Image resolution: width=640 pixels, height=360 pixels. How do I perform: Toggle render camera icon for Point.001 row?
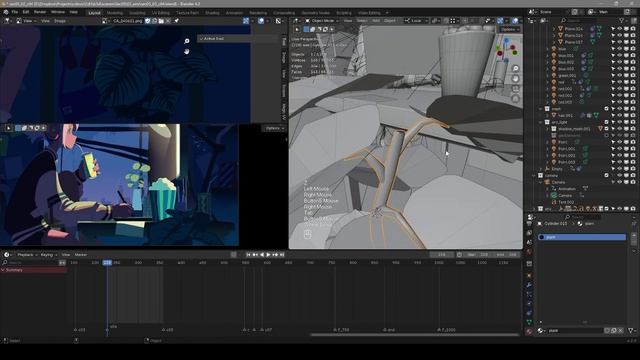[x=633, y=149]
